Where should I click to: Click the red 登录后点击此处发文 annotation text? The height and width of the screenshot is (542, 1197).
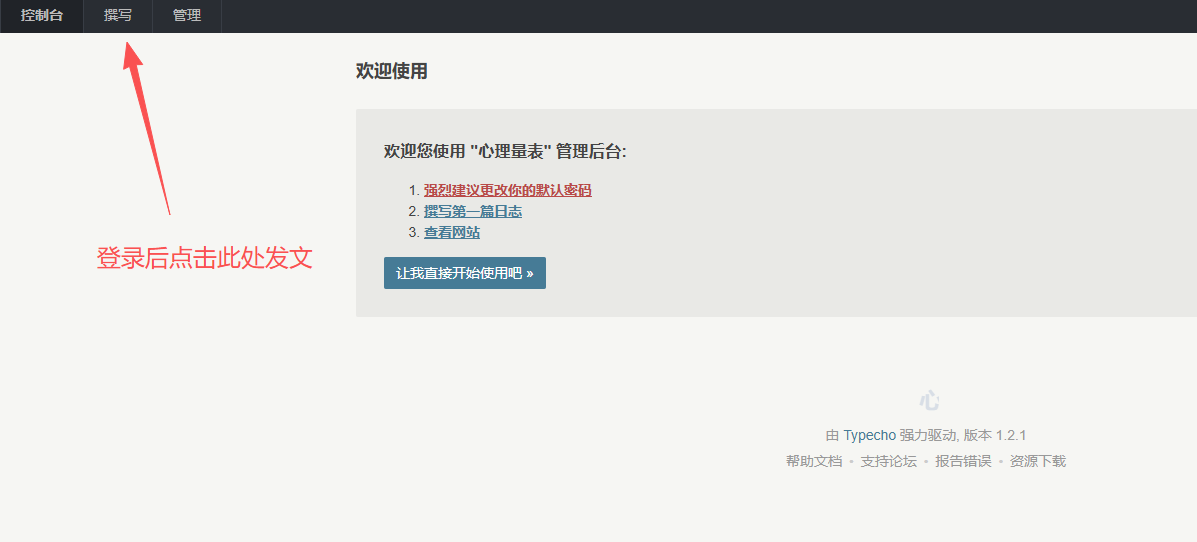205,258
